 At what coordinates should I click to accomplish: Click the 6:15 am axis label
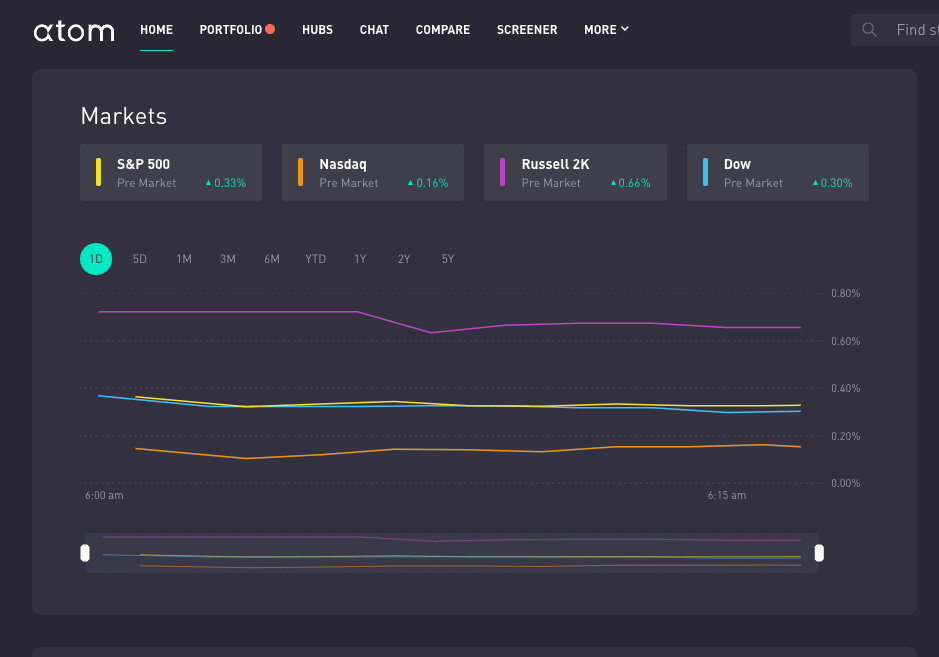pos(727,495)
